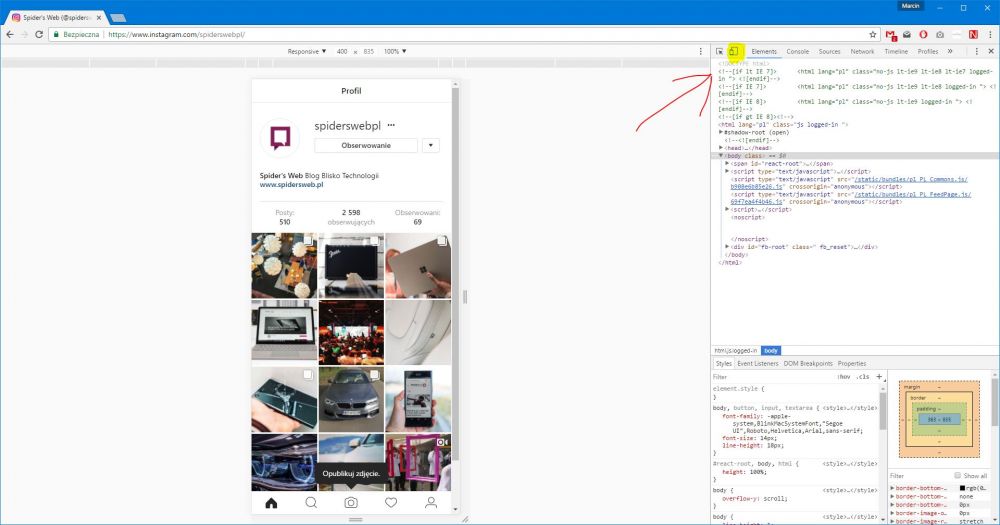Open the PL_Commons.js script link
The height and width of the screenshot is (525, 1000).
click(x=849, y=183)
